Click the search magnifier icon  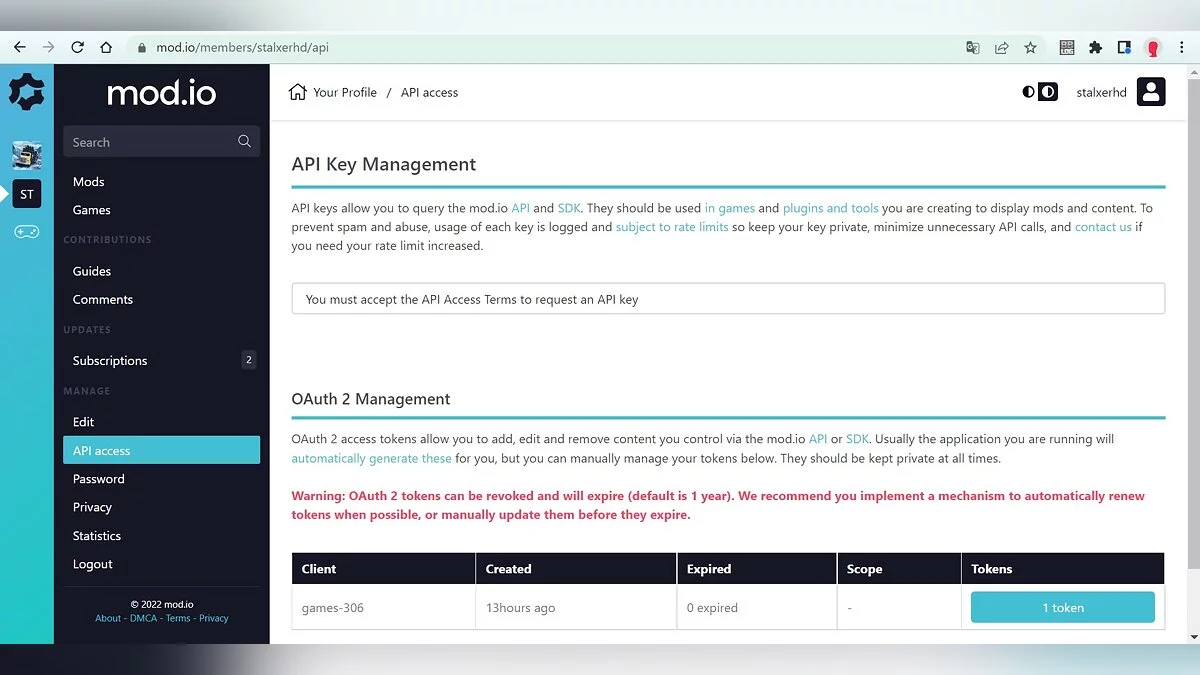pos(244,142)
